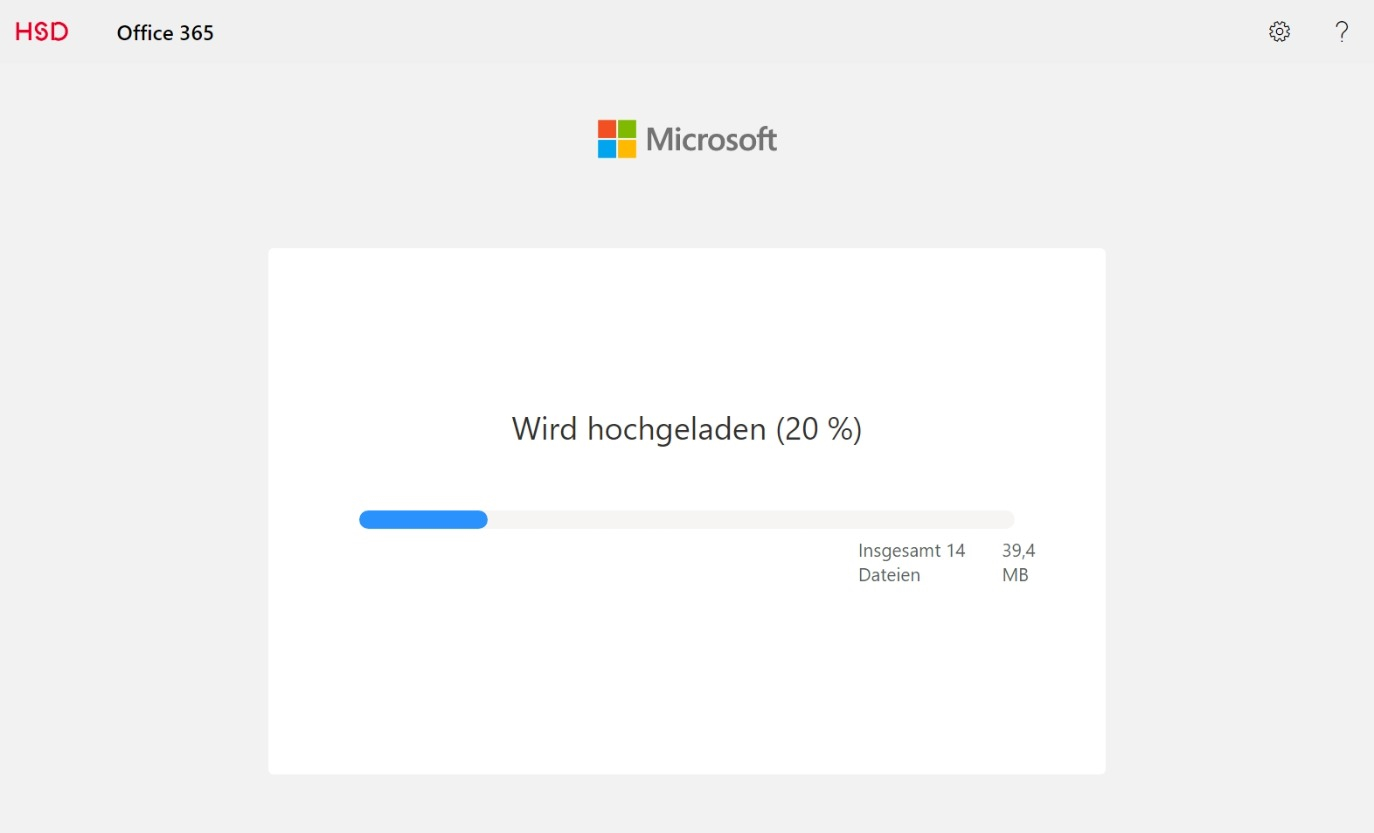Screen dimensions: 1374x833
Task: Click the 'MB' unit label
Action: point(1015,576)
